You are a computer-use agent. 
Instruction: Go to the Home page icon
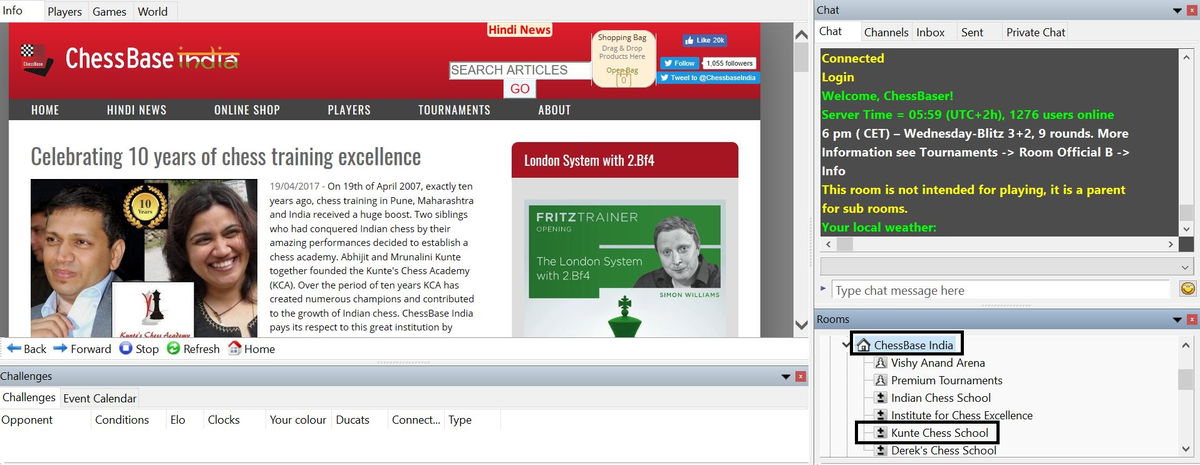click(x=235, y=349)
